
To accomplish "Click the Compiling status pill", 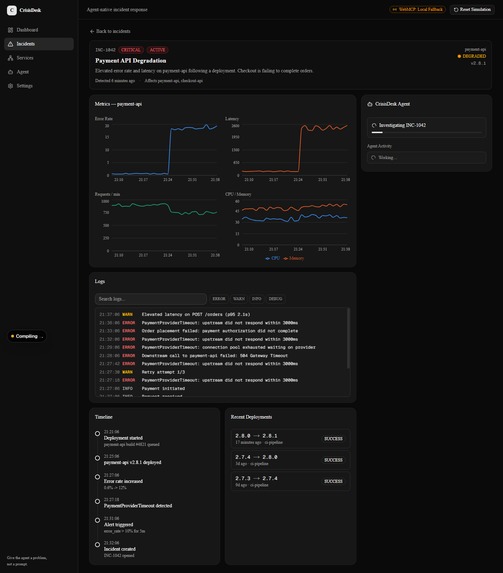I will click(27, 336).
